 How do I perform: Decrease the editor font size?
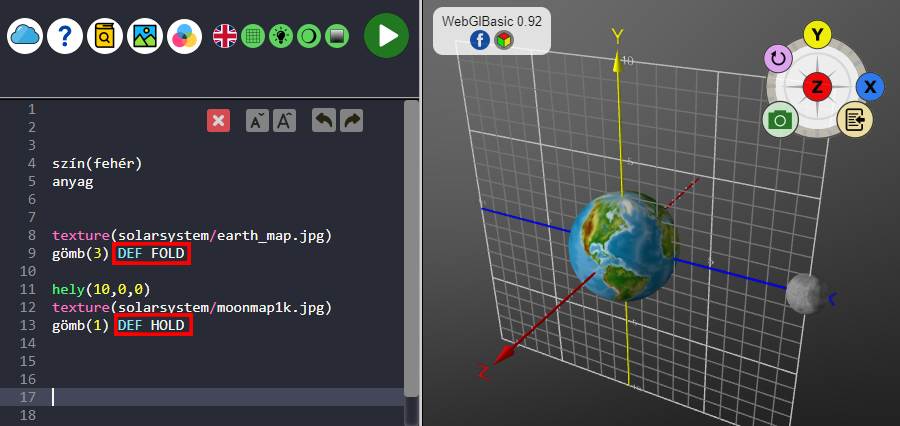click(257, 121)
